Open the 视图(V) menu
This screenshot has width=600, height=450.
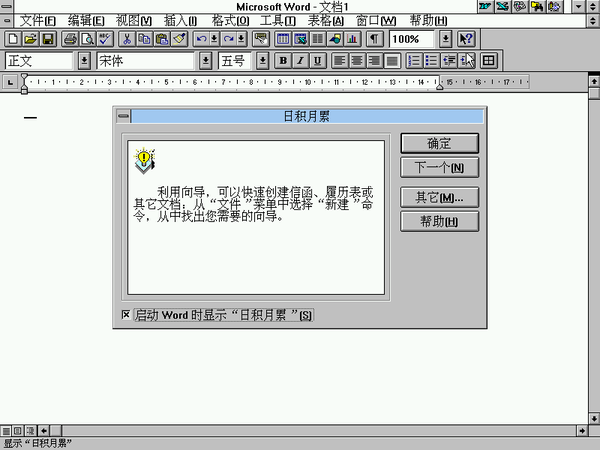(x=134, y=20)
